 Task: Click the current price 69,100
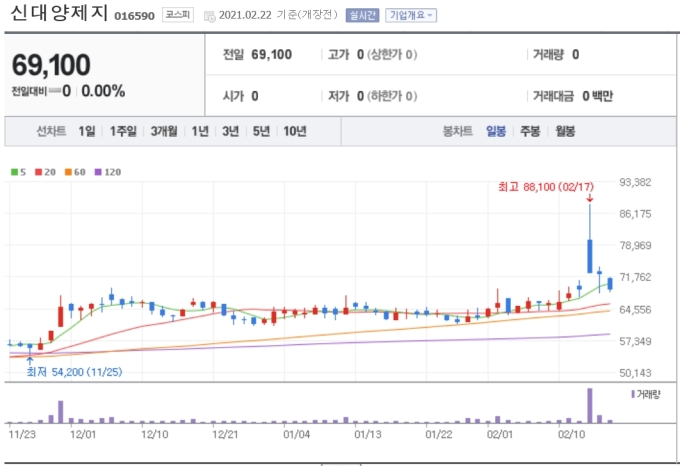(51, 65)
